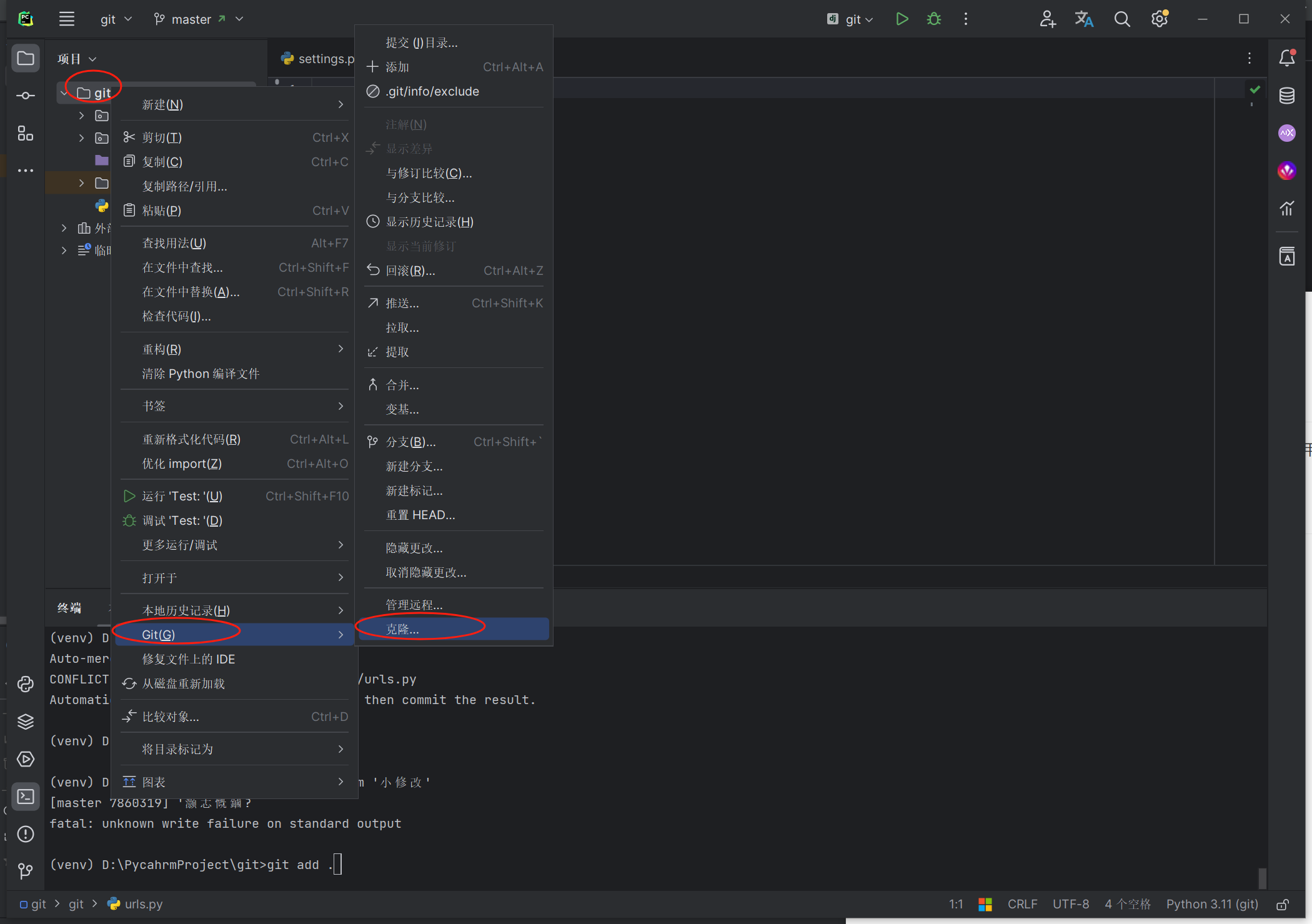Open Database tool window icon

point(1287,96)
